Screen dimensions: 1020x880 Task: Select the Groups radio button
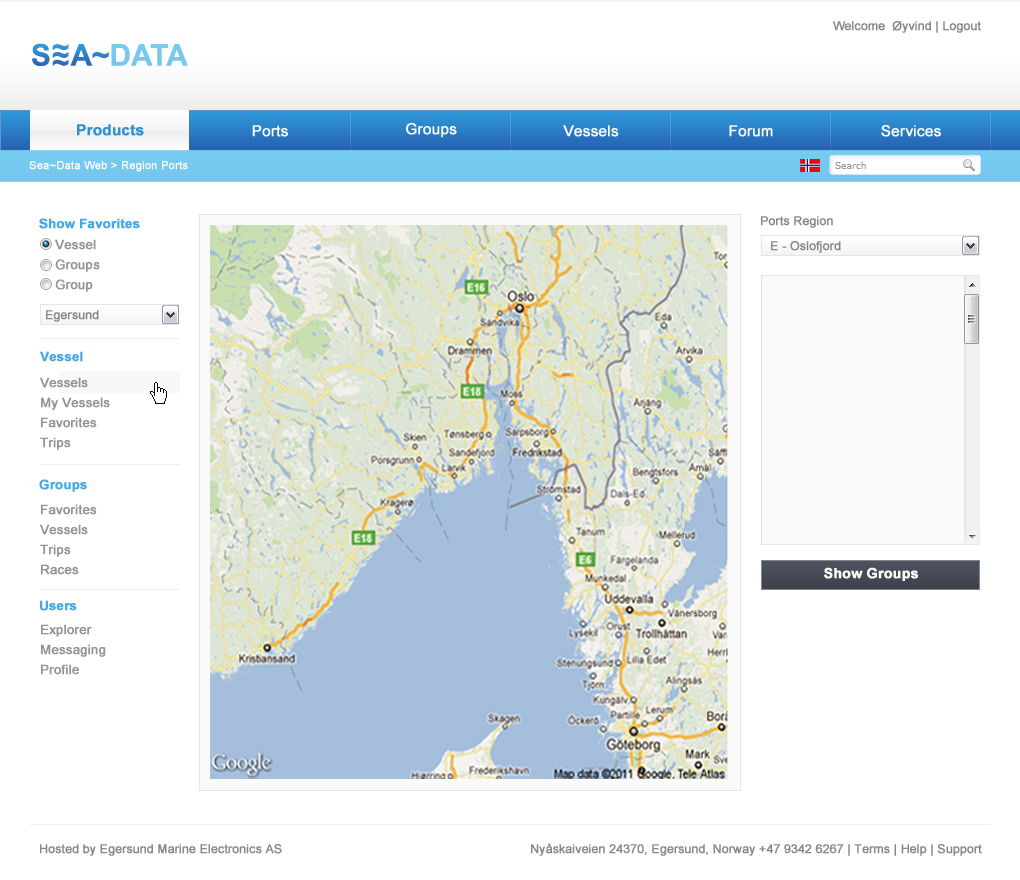46,265
